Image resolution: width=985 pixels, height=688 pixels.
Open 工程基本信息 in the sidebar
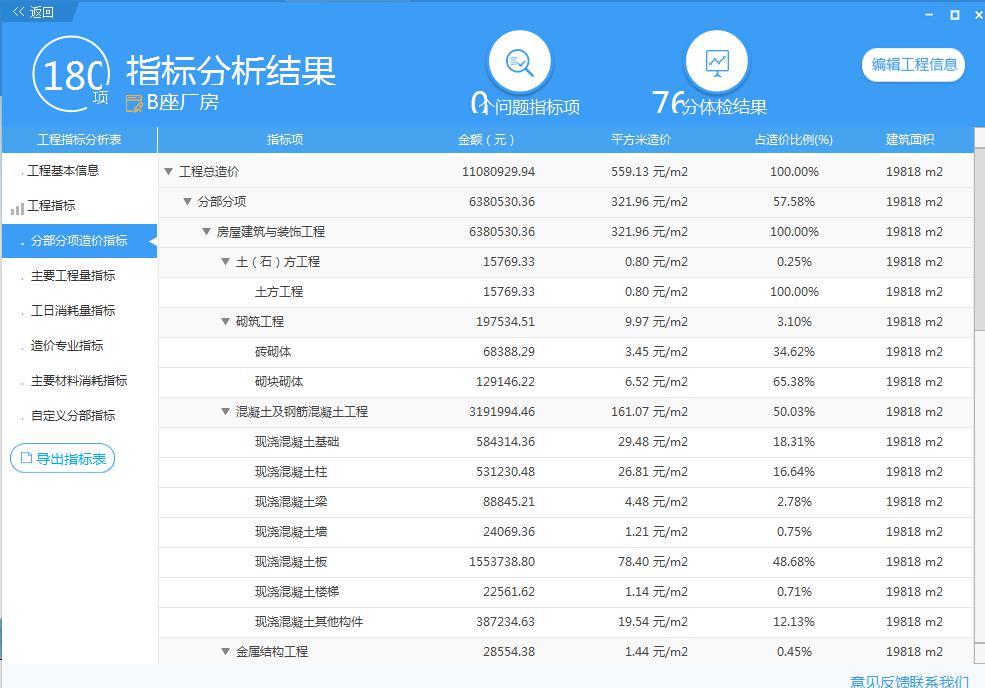point(63,171)
